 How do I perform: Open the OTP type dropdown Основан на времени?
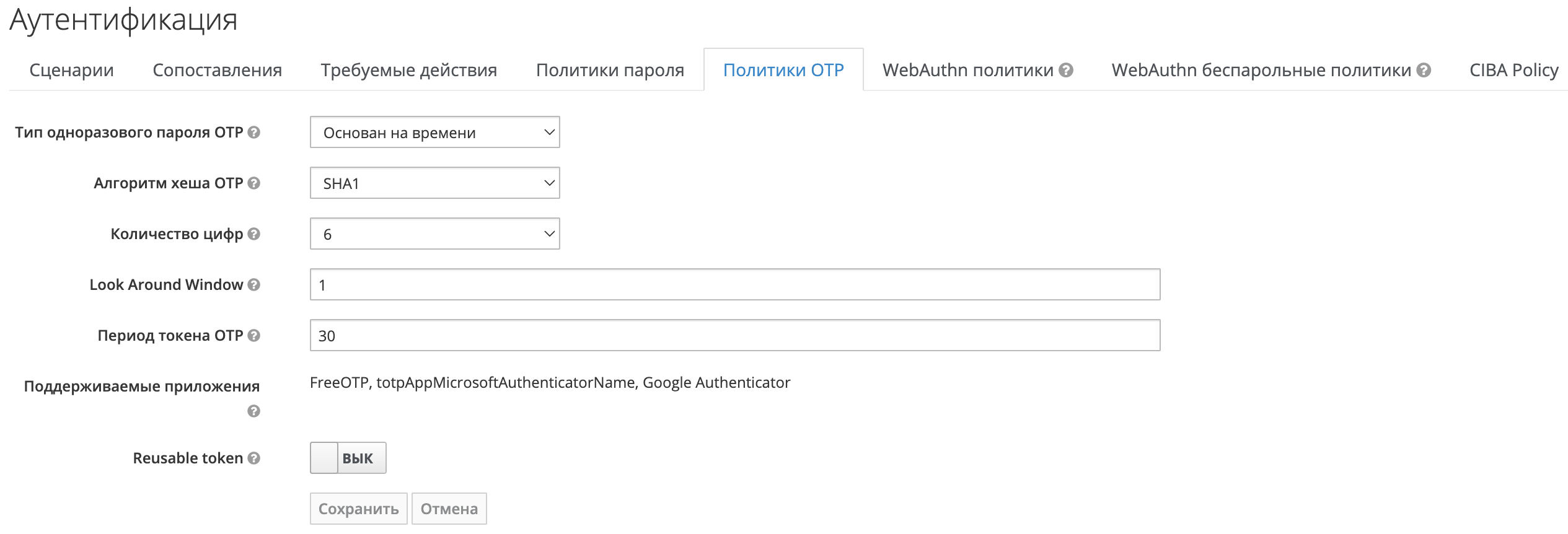click(434, 133)
